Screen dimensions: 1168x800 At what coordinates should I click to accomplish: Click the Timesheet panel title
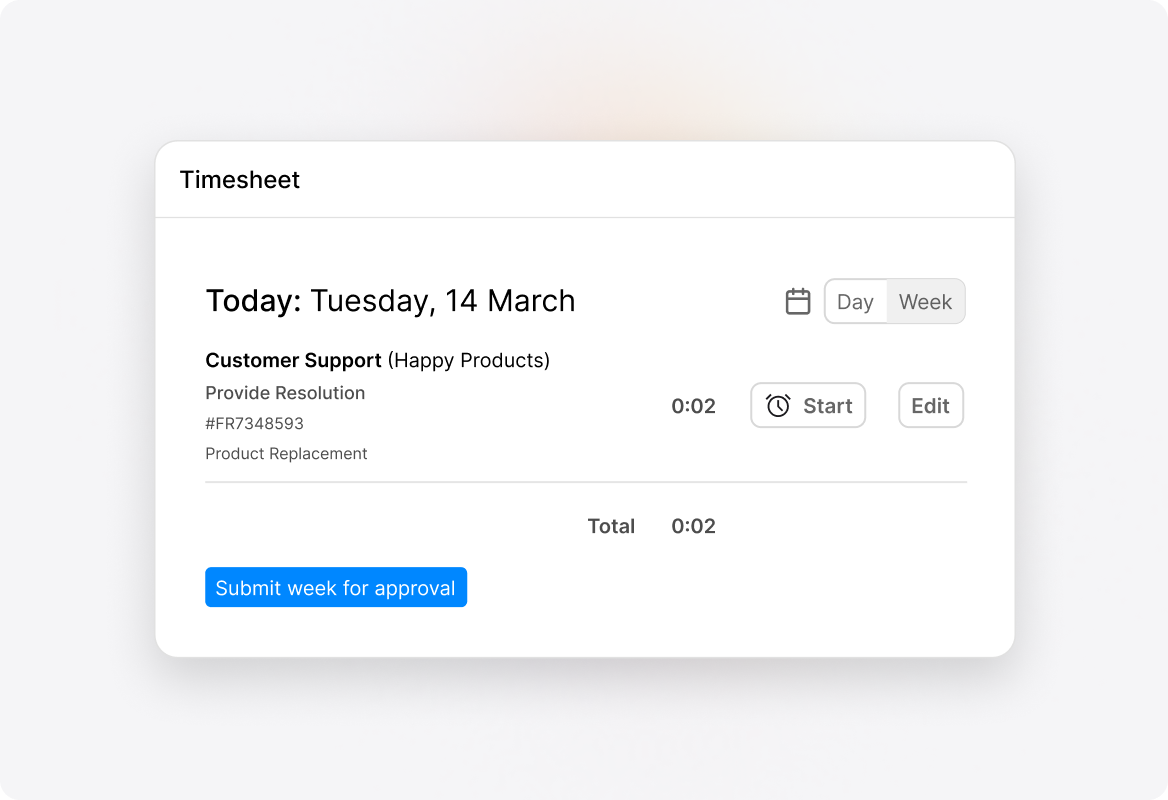click(240, 180)
